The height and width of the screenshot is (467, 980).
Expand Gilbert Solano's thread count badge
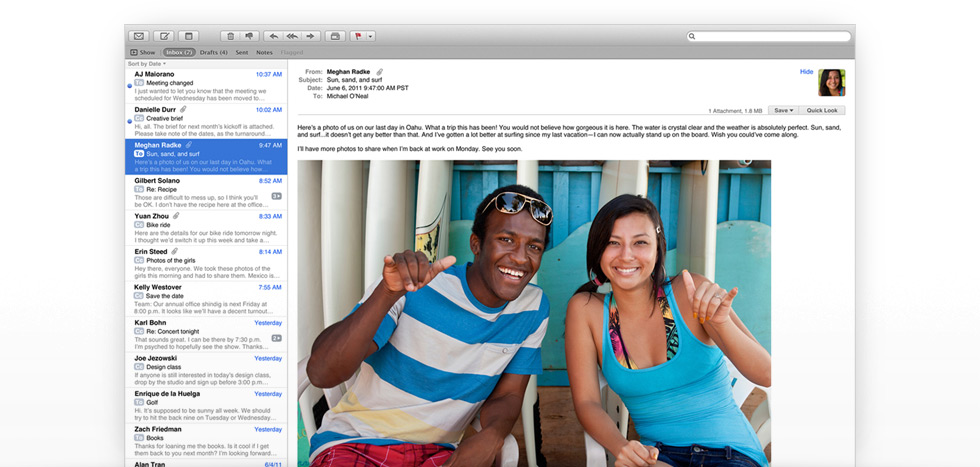point(277,196)
